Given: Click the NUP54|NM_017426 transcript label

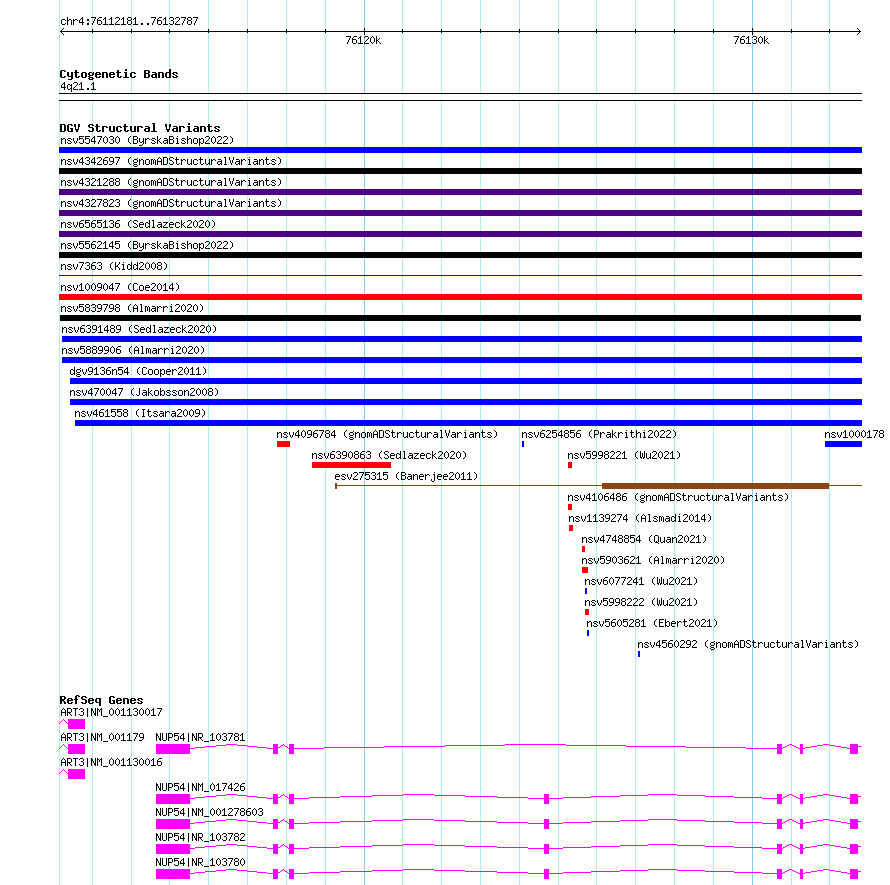Looking at the screenshot, I should pyautogui.click(x=200, y=787).
